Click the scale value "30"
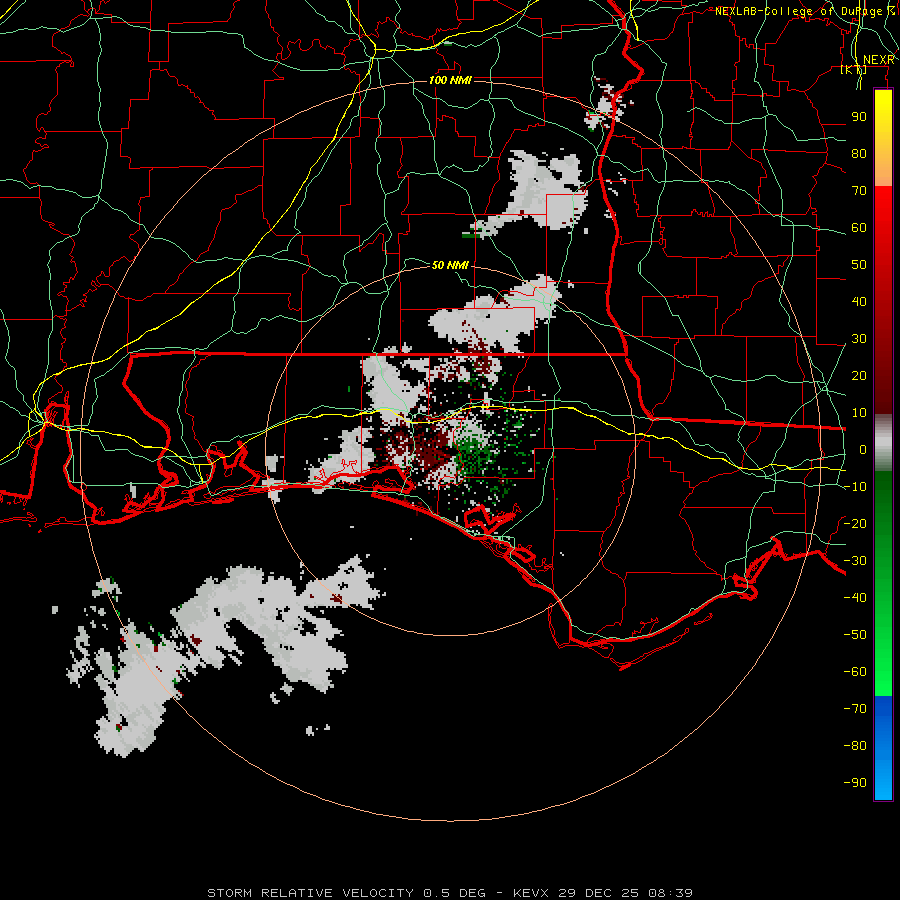Image resolution: width=900 pixels, height=900 pixels. point(859,339)
